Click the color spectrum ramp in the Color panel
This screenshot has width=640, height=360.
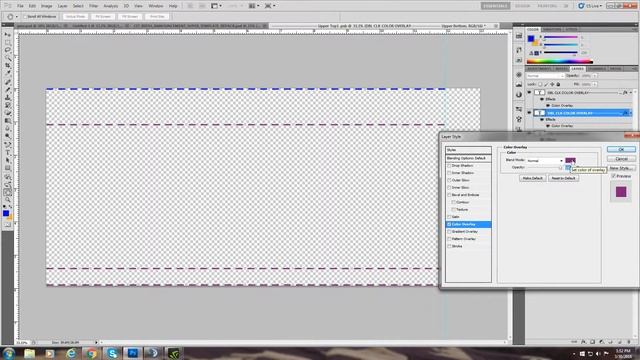(559, 62)
